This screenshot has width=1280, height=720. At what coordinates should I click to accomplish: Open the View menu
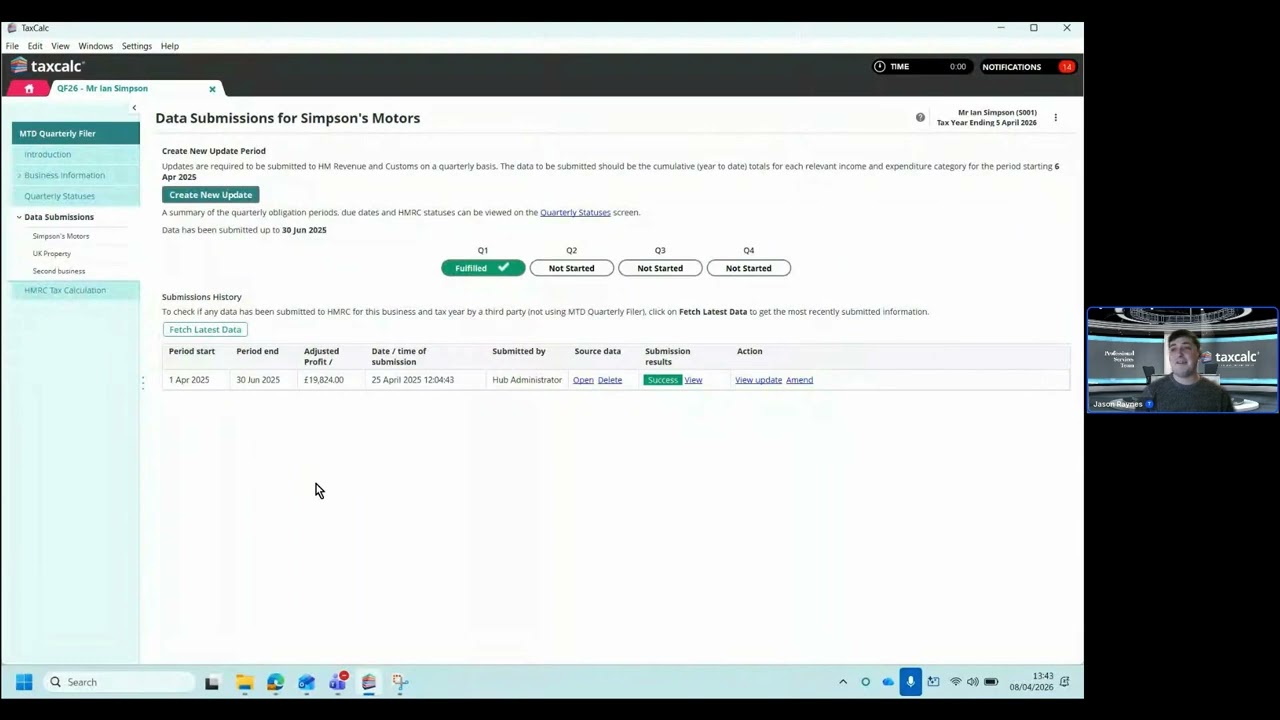coord(60,46)
